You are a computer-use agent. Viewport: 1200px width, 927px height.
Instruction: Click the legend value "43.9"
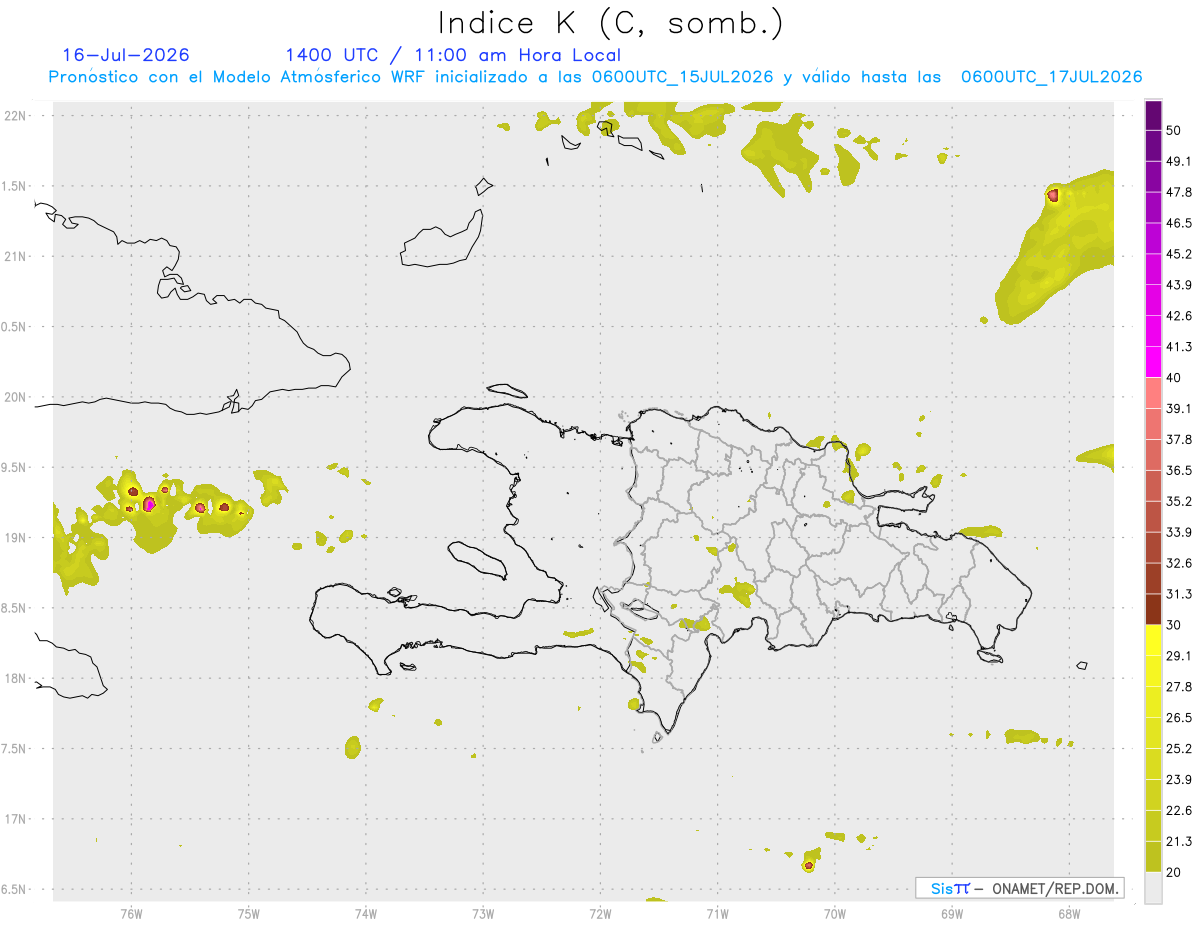pyautogui.click(x=1179, y=285)
